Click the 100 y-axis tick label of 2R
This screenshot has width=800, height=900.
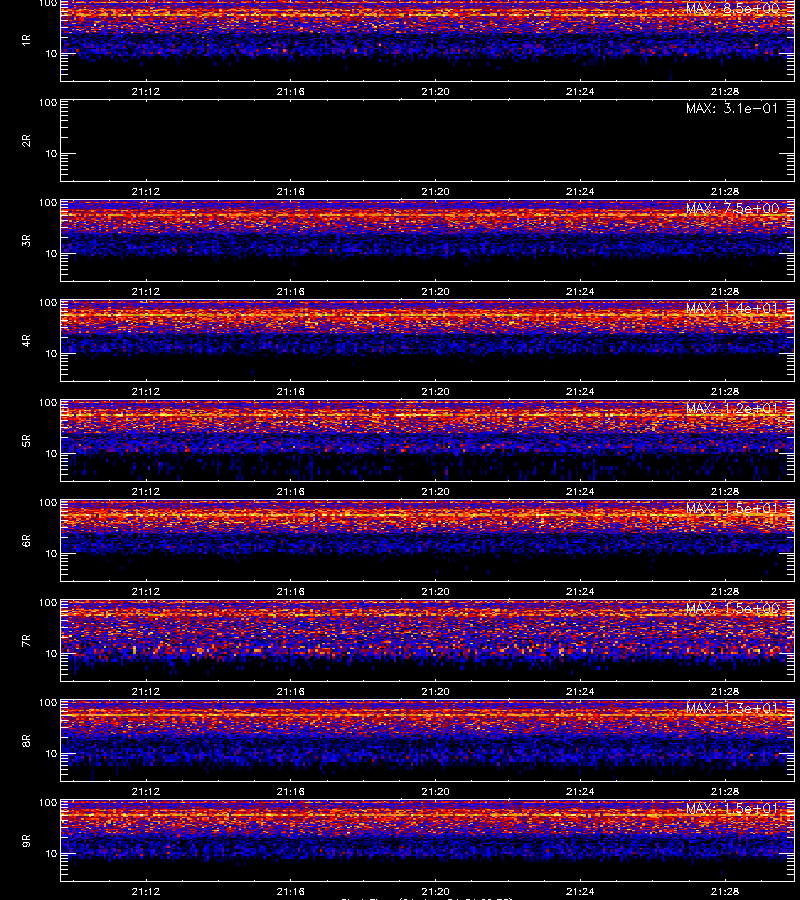(48, 103)
